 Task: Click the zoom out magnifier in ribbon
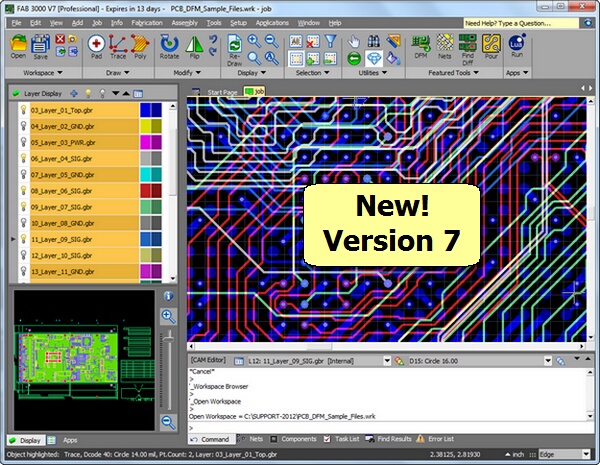(x=271, y=41)
